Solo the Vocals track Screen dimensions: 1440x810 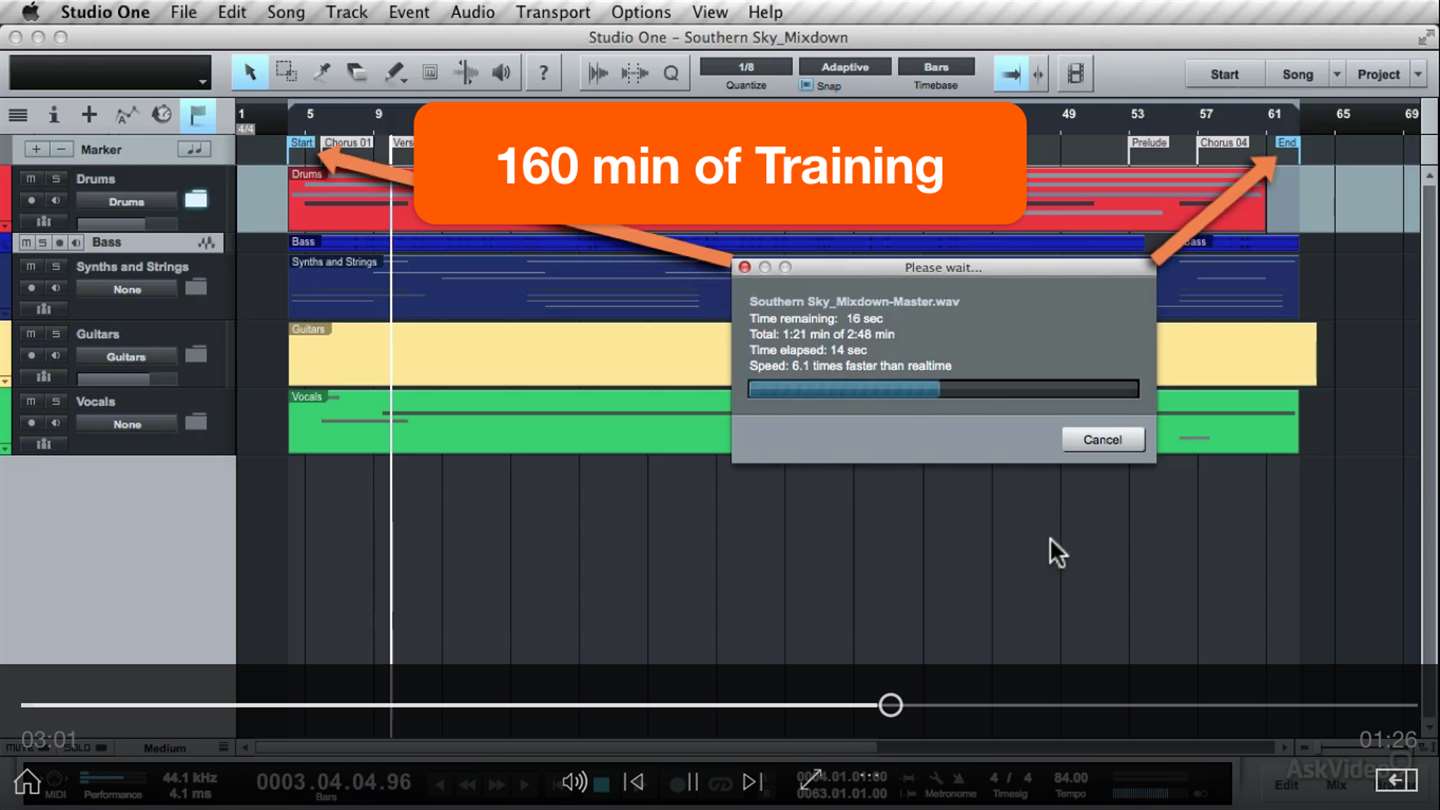(x=56, y=401)
